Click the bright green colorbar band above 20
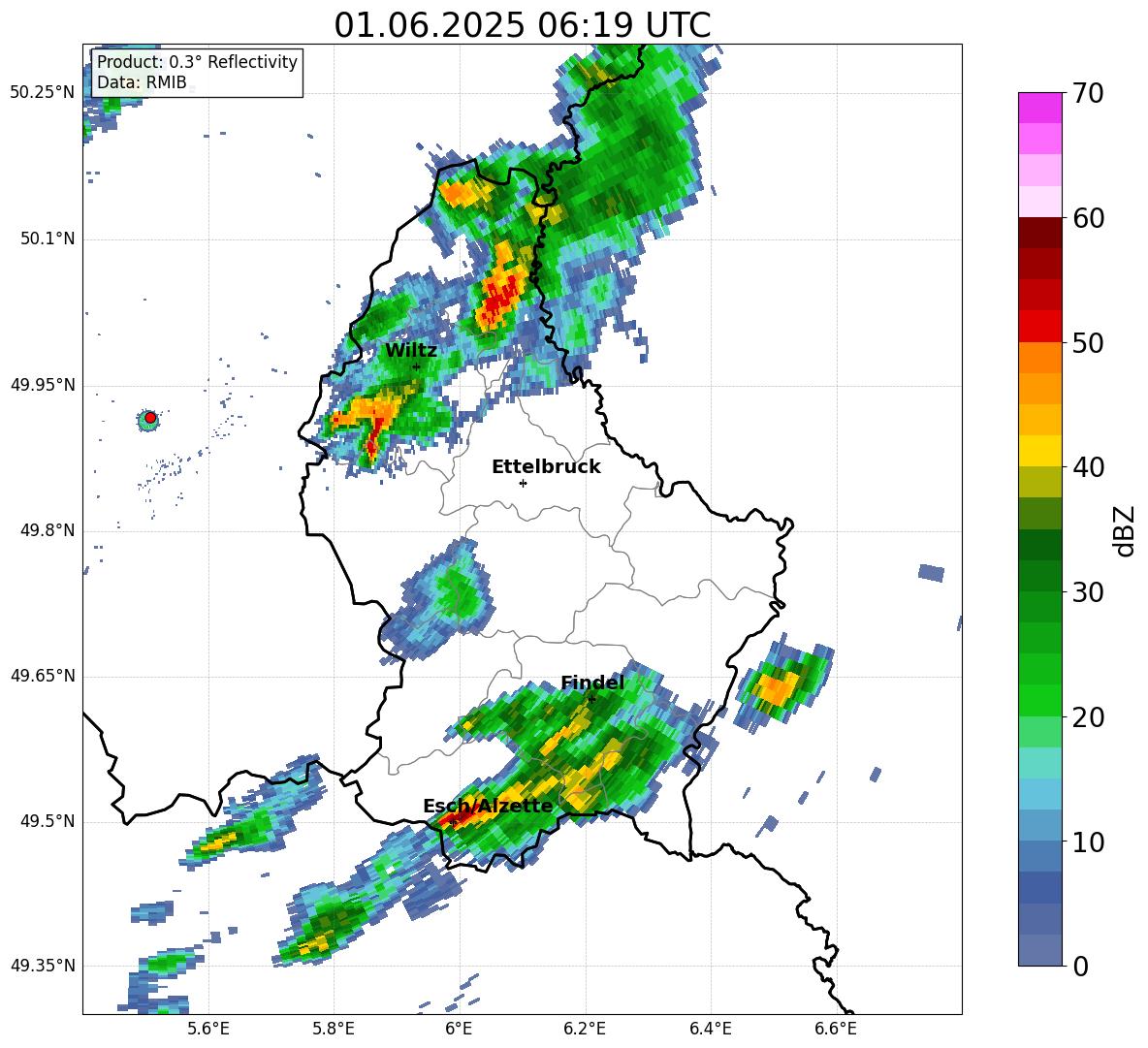Viewport: 1148px width, 1048px height. pyautogui.click(x=1039, y=700)
